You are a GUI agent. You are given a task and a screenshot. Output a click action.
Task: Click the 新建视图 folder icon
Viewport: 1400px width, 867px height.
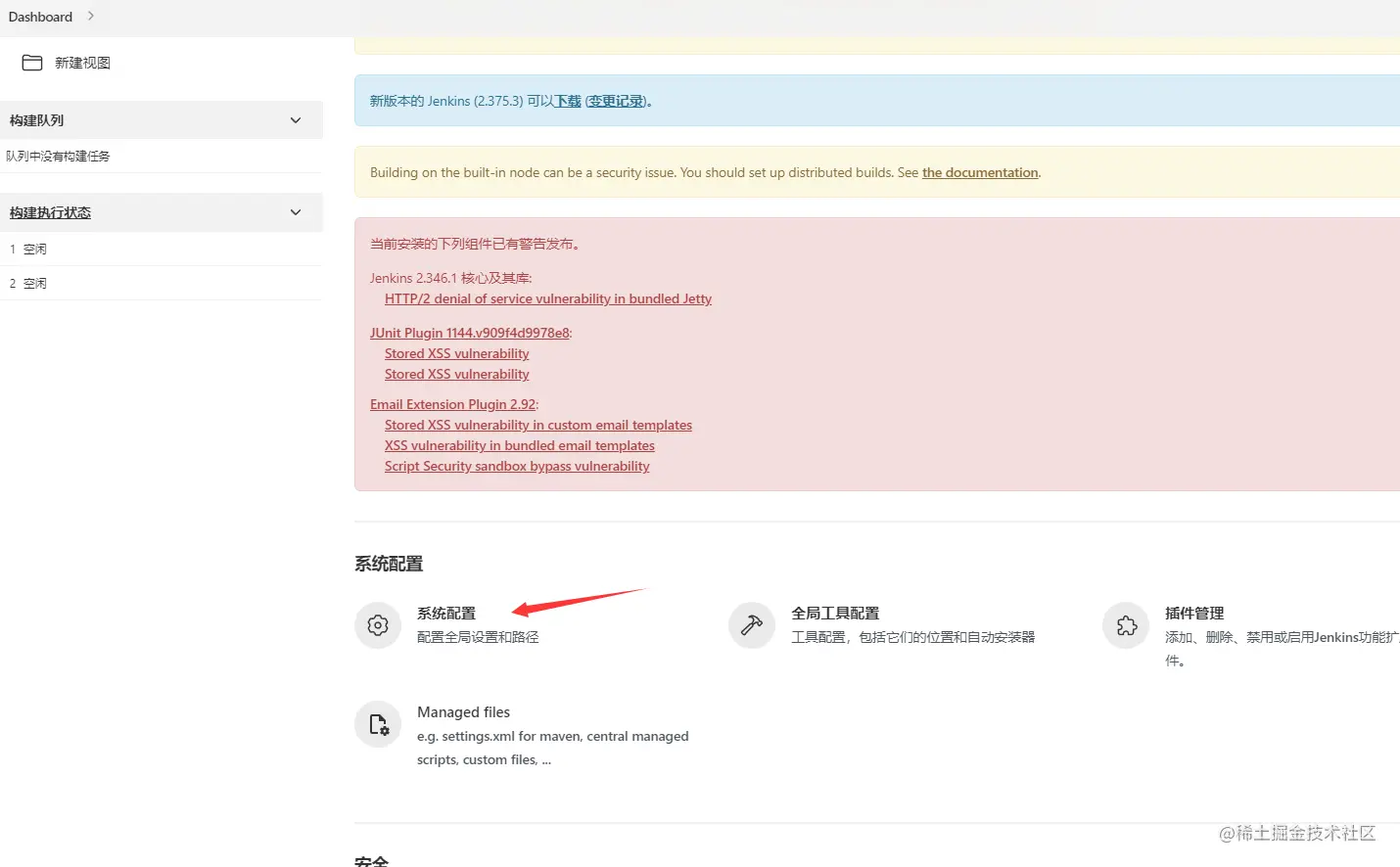[32, 63]
